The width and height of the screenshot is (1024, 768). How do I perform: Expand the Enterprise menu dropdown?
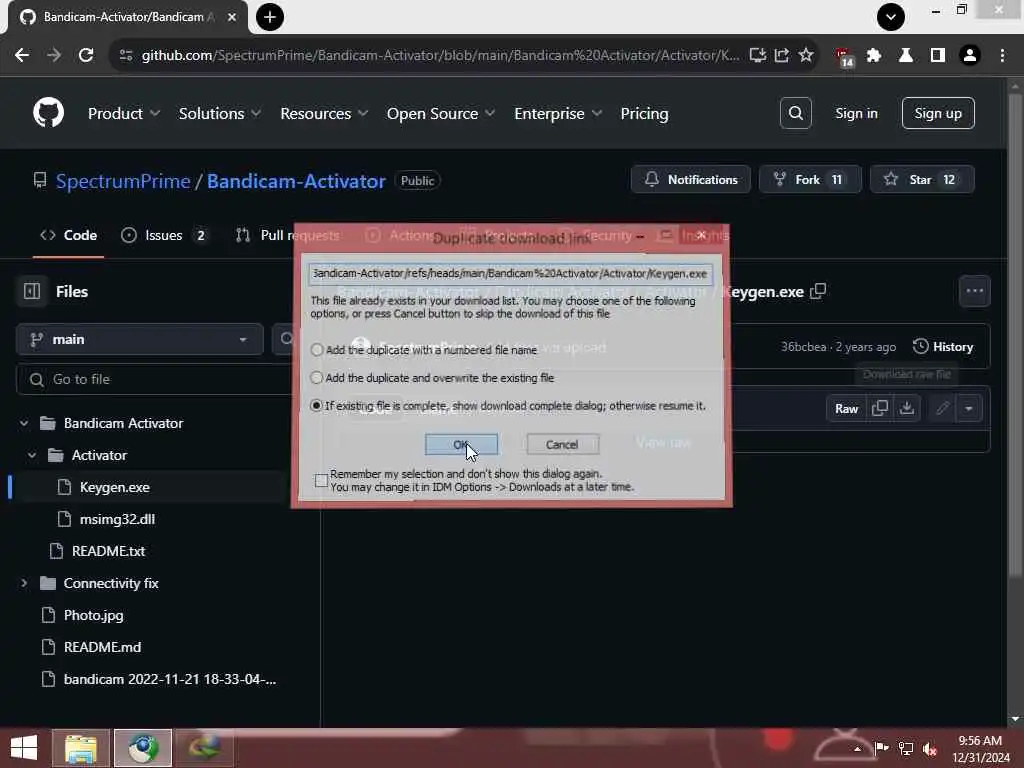pos(558,113)
